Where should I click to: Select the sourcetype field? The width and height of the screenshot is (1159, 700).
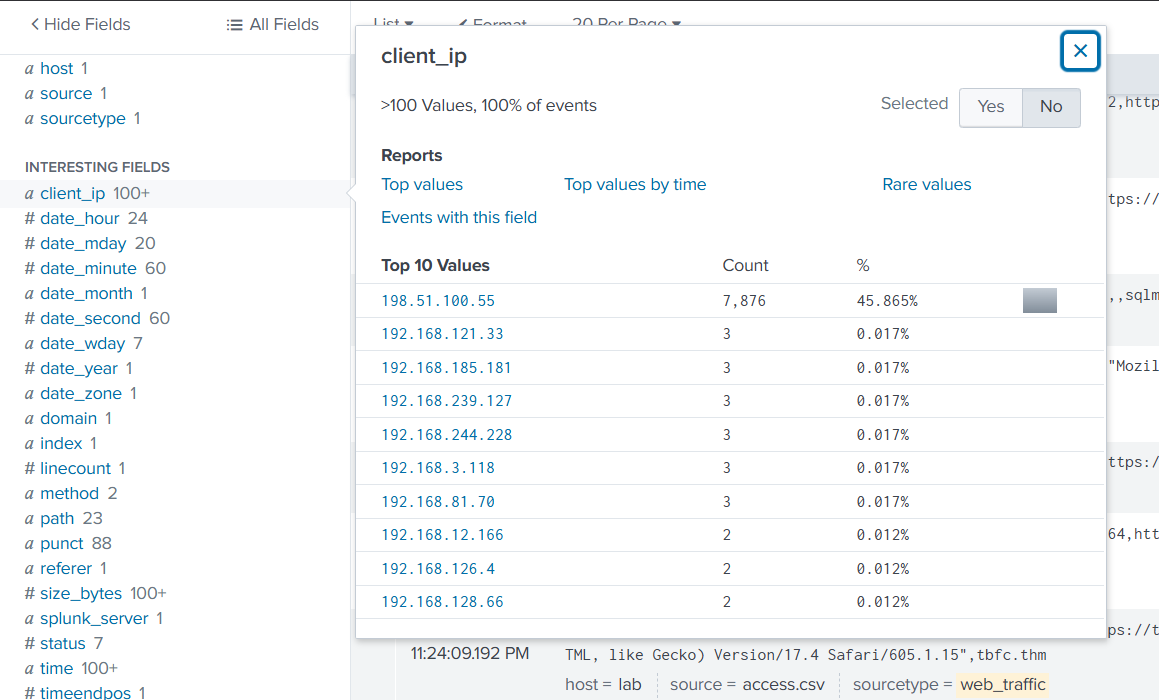[x=82, y=118]
